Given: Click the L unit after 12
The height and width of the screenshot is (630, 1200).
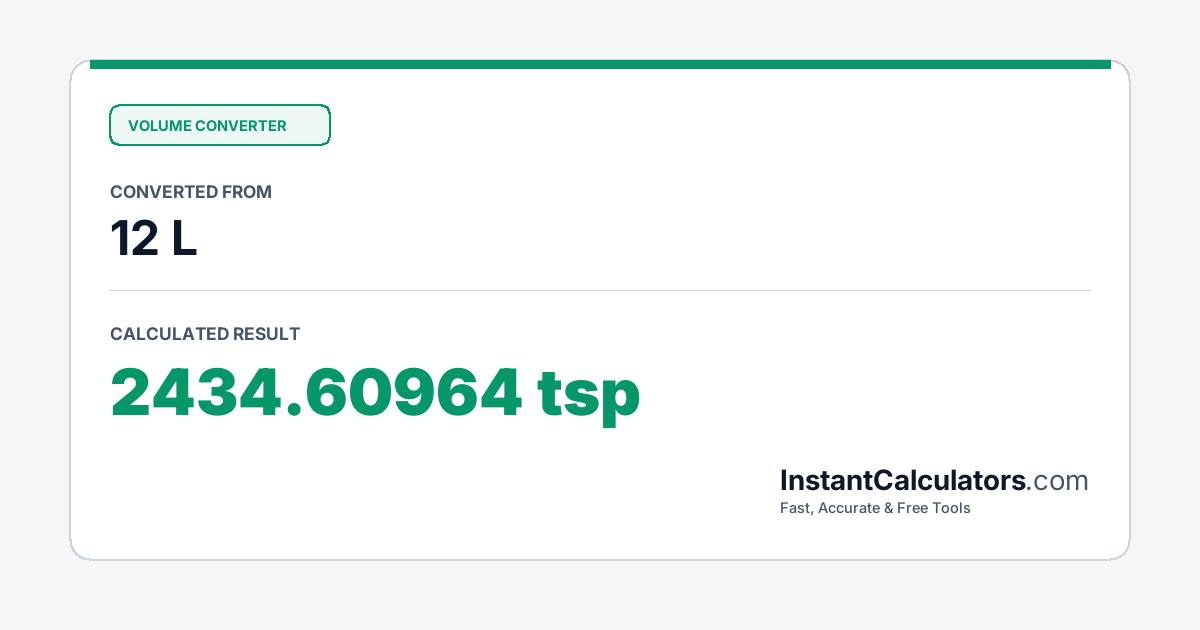Looking at the screenshot, I should click(x=184, y=240).
